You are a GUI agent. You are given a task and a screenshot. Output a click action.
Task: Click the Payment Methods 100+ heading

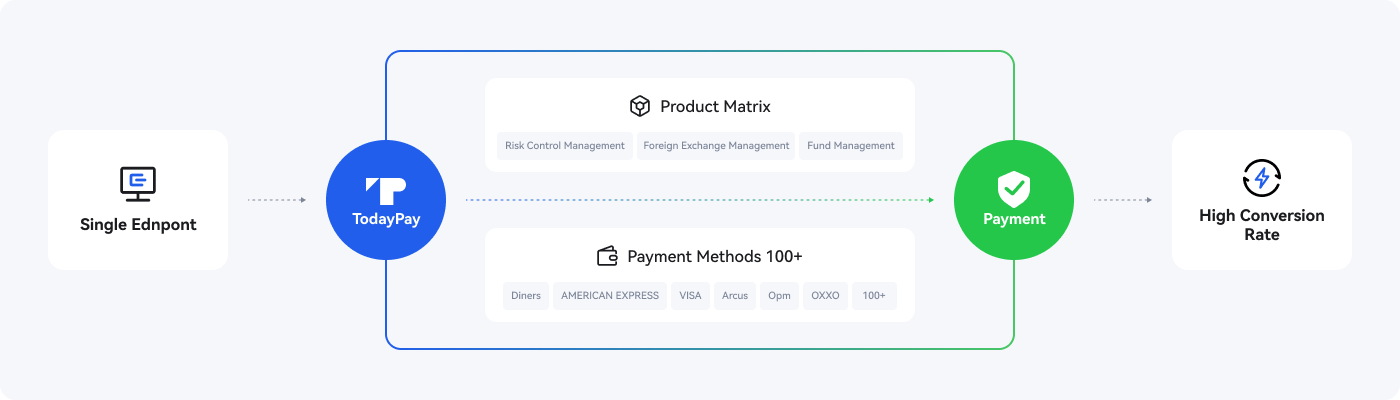[x=714, y=256]
